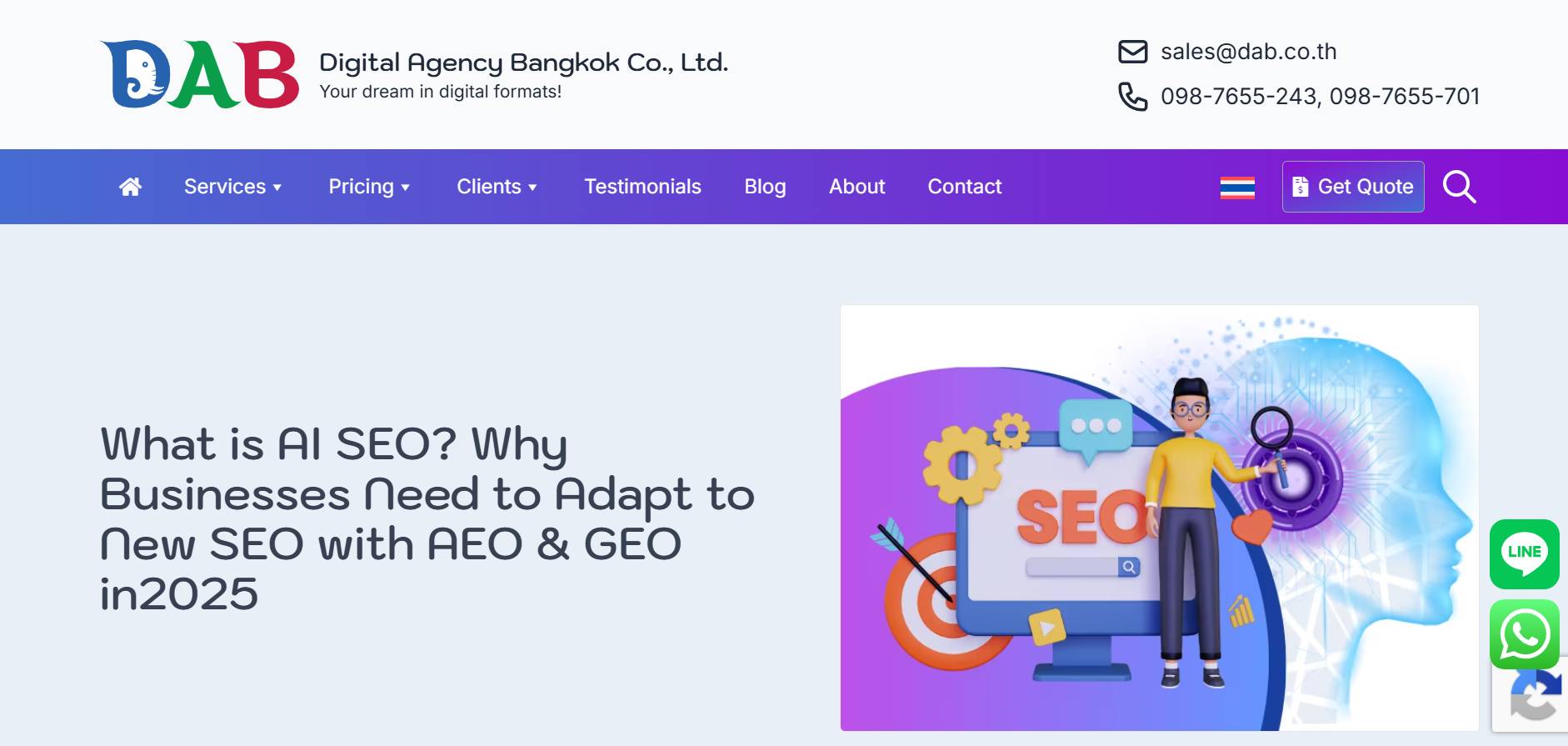Switch language with the Thai flag icon
Viewport: 1568px width, 746px height.
tap(1237, 188)
